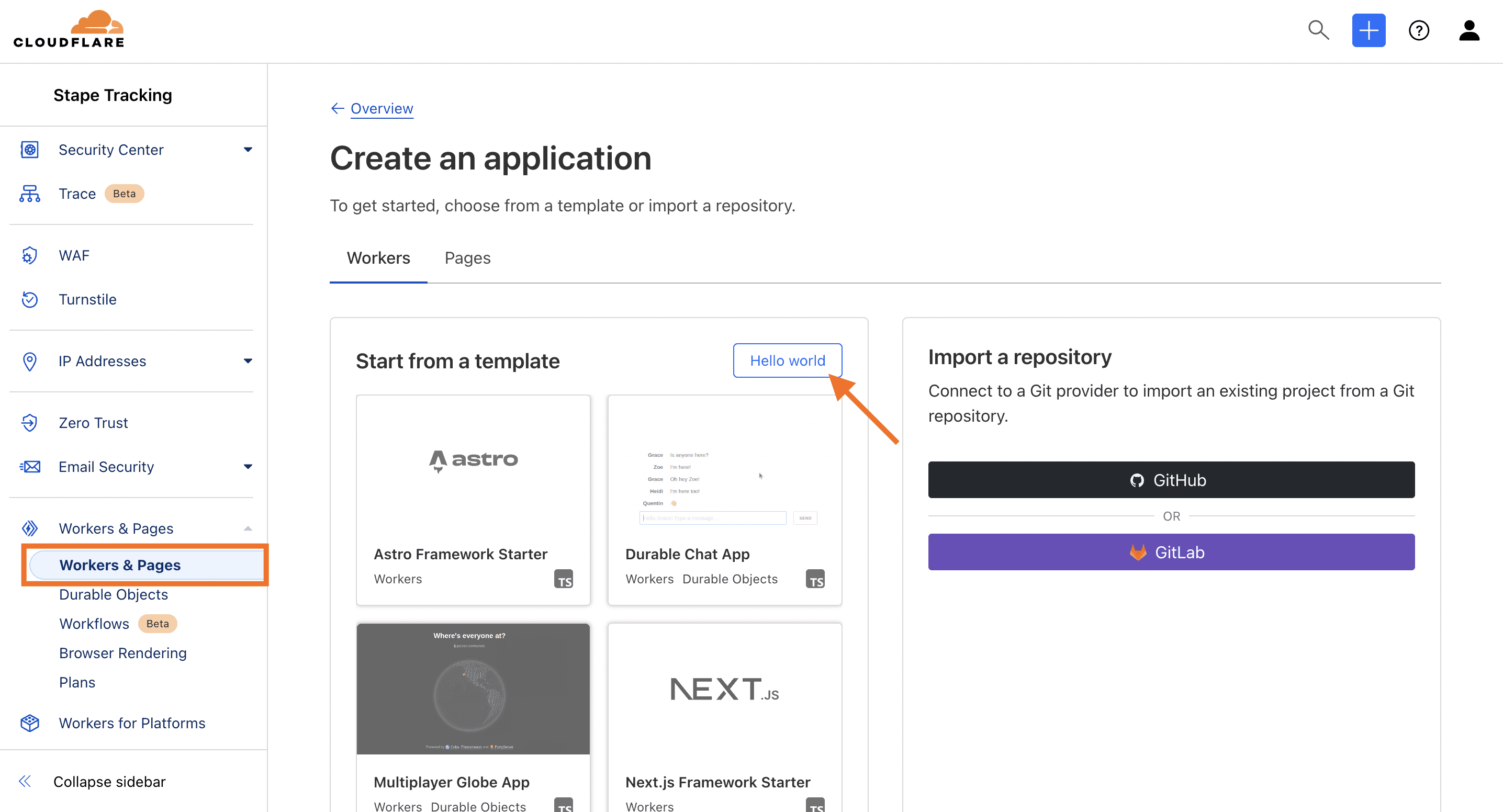1503x812 pixels.
Task: Click the Hello world button
Action: [787, 360]
